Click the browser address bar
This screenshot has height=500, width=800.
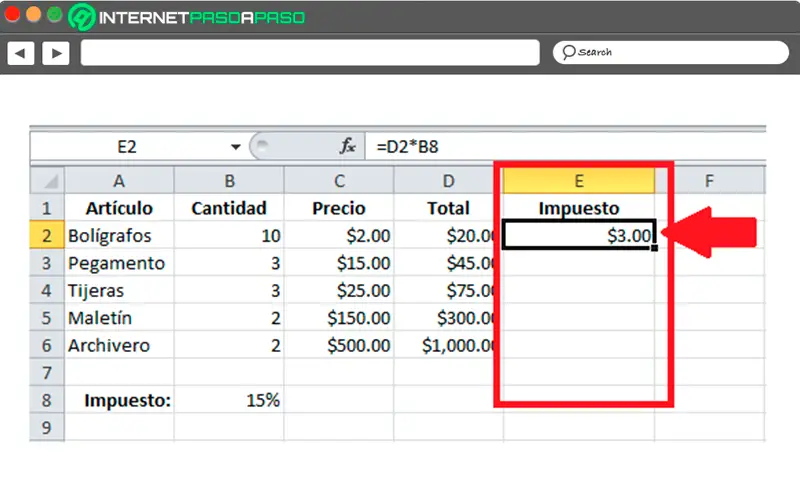pos(310,53)
